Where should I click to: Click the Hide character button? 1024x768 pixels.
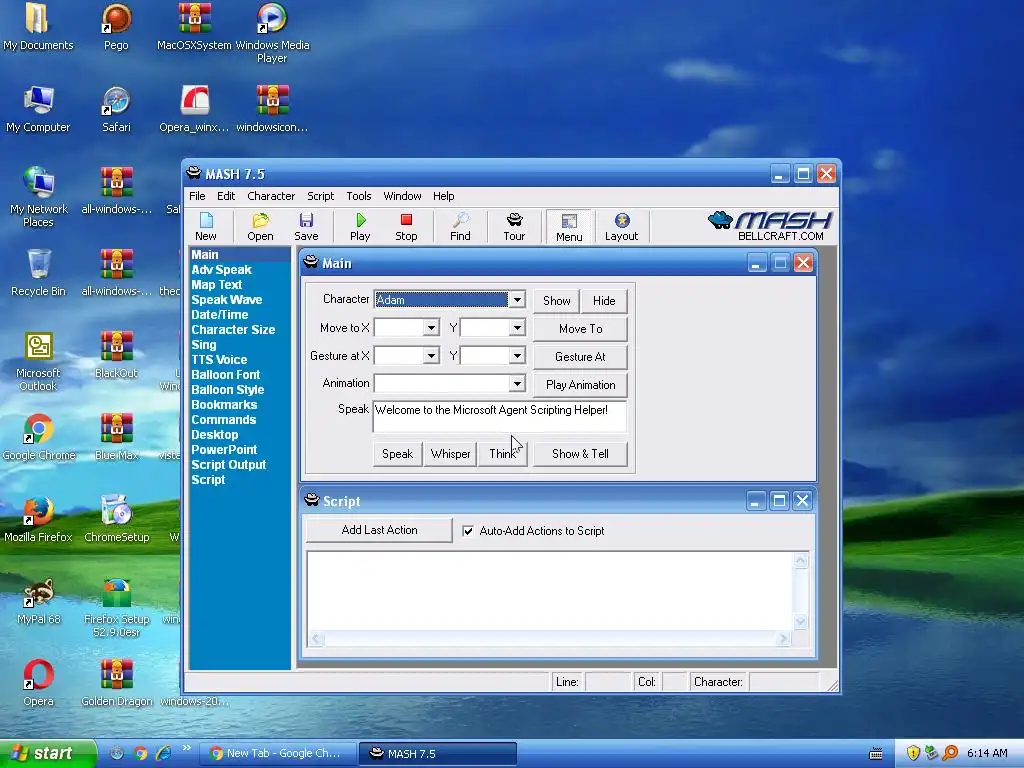point(604,300)
